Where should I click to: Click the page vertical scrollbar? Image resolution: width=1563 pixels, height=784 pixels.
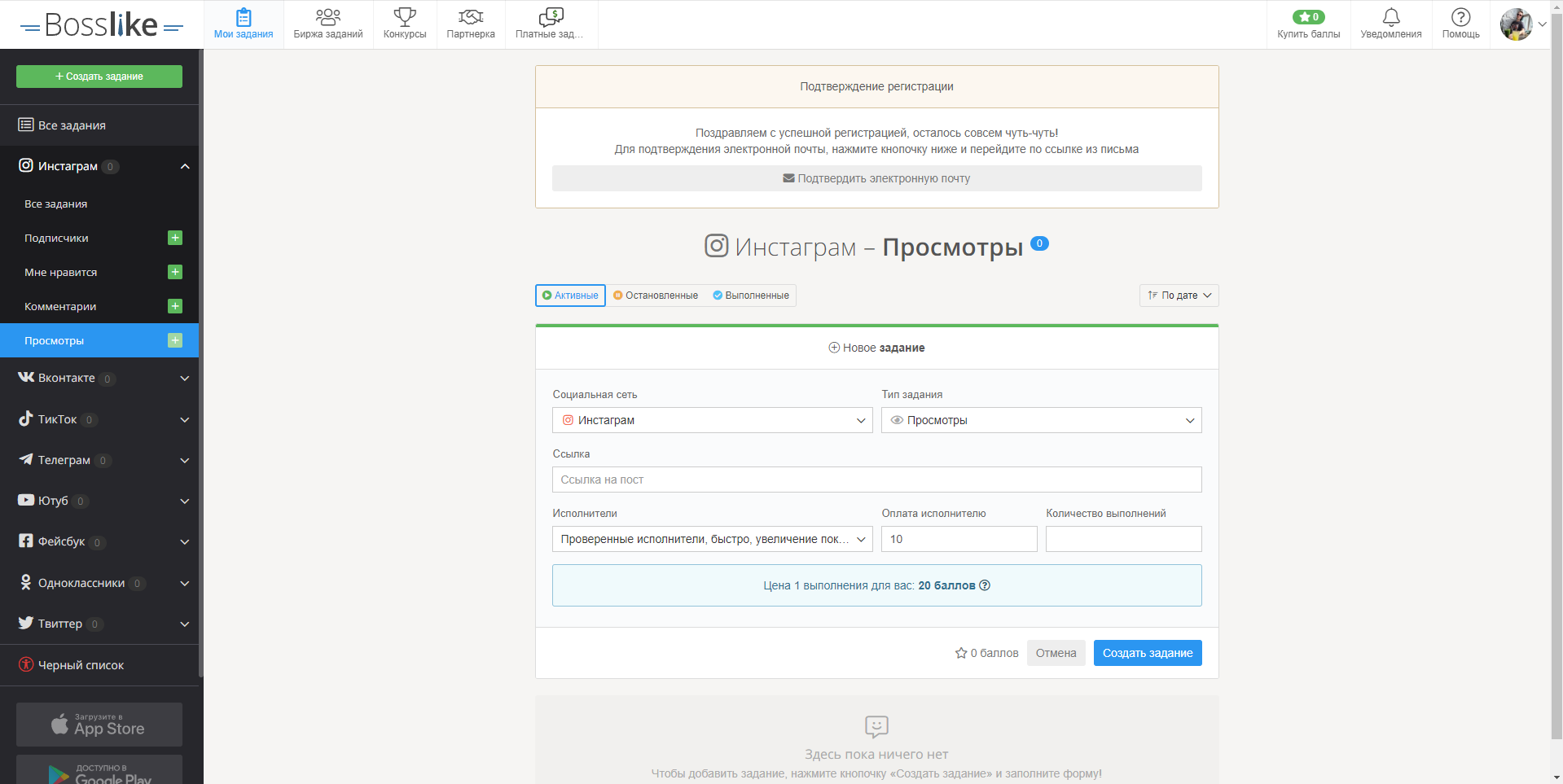coord(1556,375)
